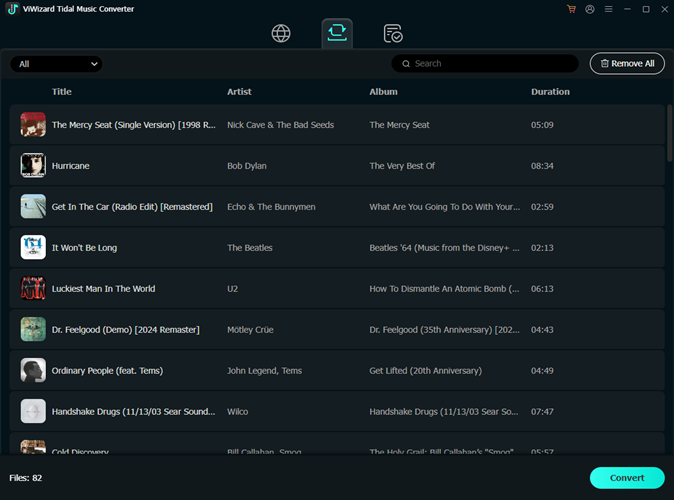Select the It Won't Be Long title
674x500 pixels.
coord(84,248)
